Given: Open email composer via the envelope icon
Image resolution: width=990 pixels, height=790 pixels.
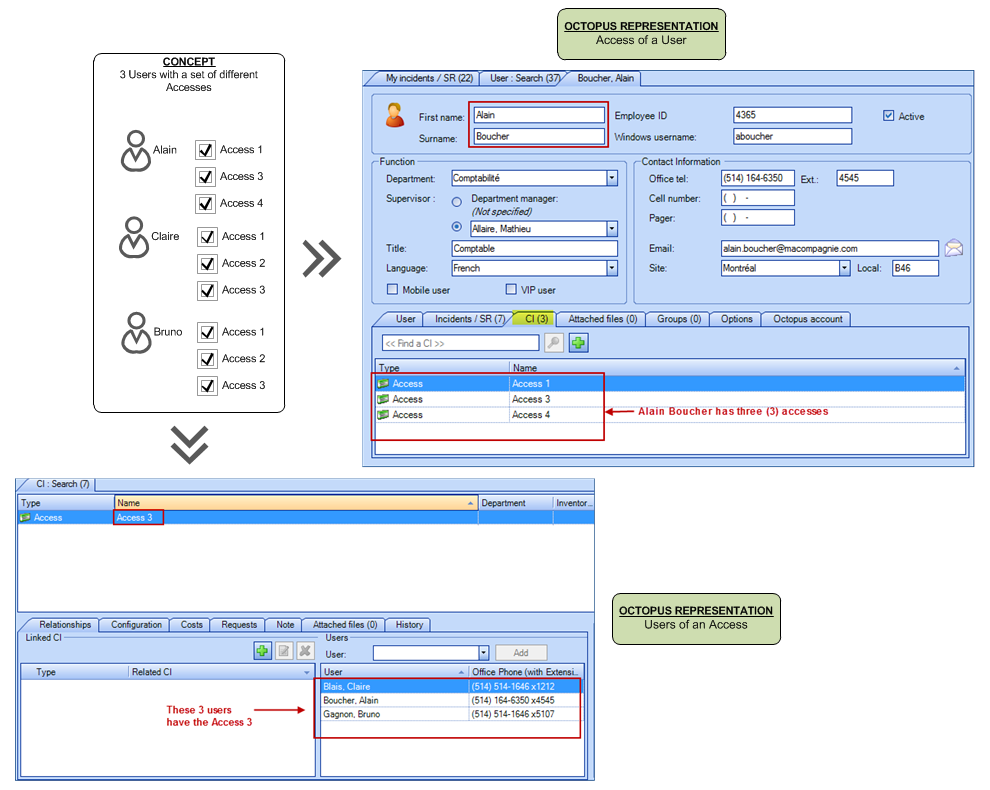Looking at the screenshot, I should 954,248.
